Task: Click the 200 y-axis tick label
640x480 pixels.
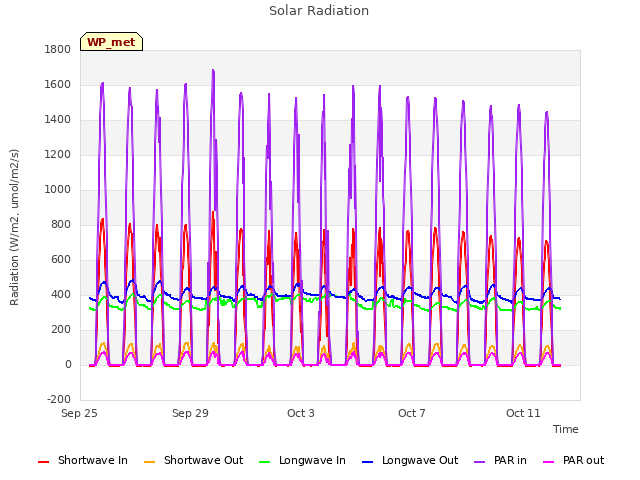Action: click(x=61, y=330)
